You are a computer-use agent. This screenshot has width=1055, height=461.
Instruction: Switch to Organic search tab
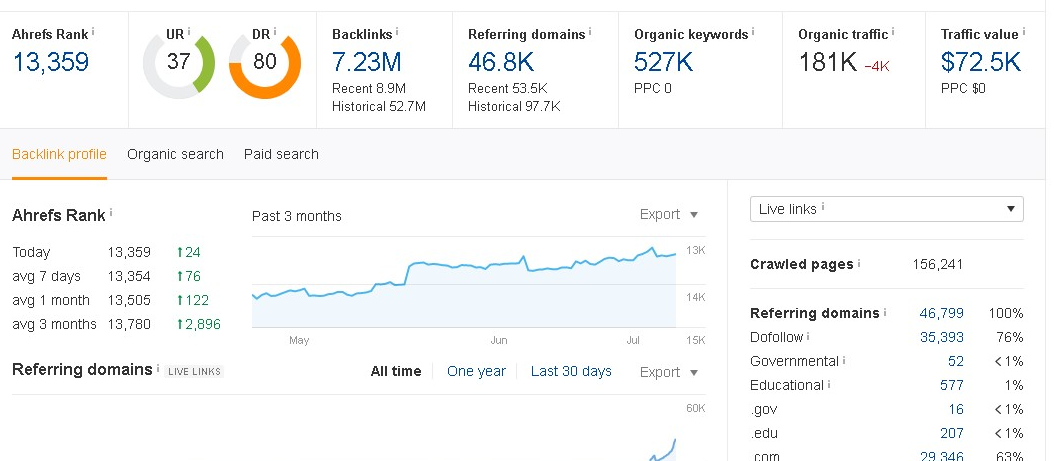(175, 154)
